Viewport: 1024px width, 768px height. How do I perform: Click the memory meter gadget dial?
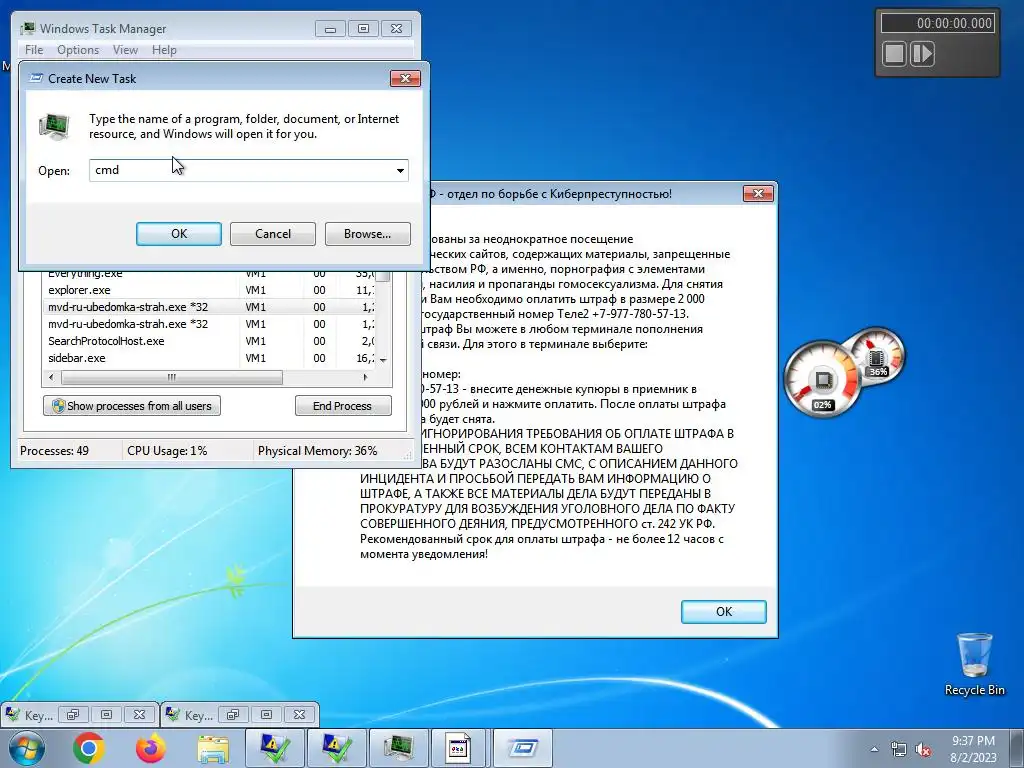876,357
